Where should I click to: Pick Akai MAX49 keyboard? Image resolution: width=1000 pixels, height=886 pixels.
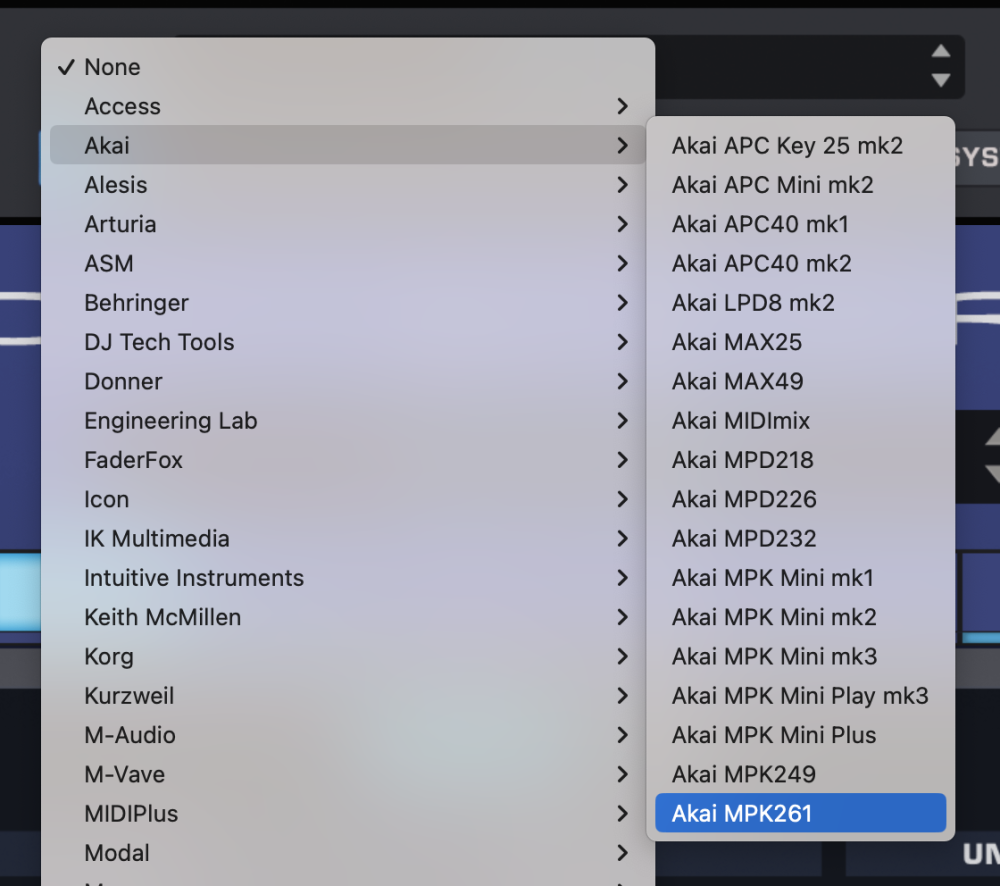pos(737,381)
